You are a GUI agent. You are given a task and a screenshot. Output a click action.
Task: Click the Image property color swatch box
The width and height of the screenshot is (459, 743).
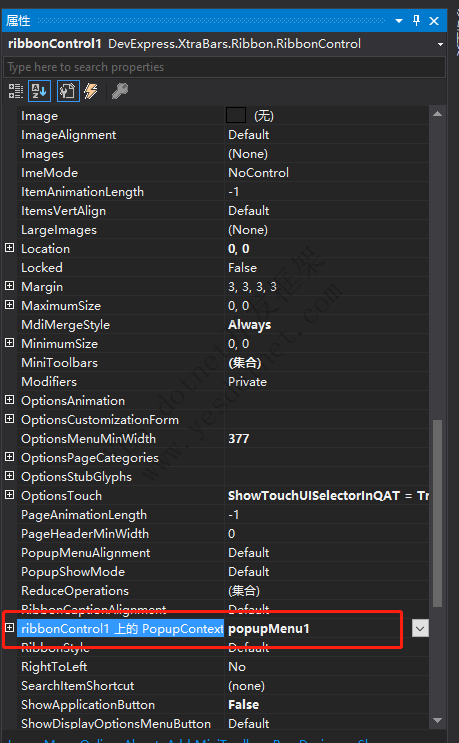[x=236, y=116]
